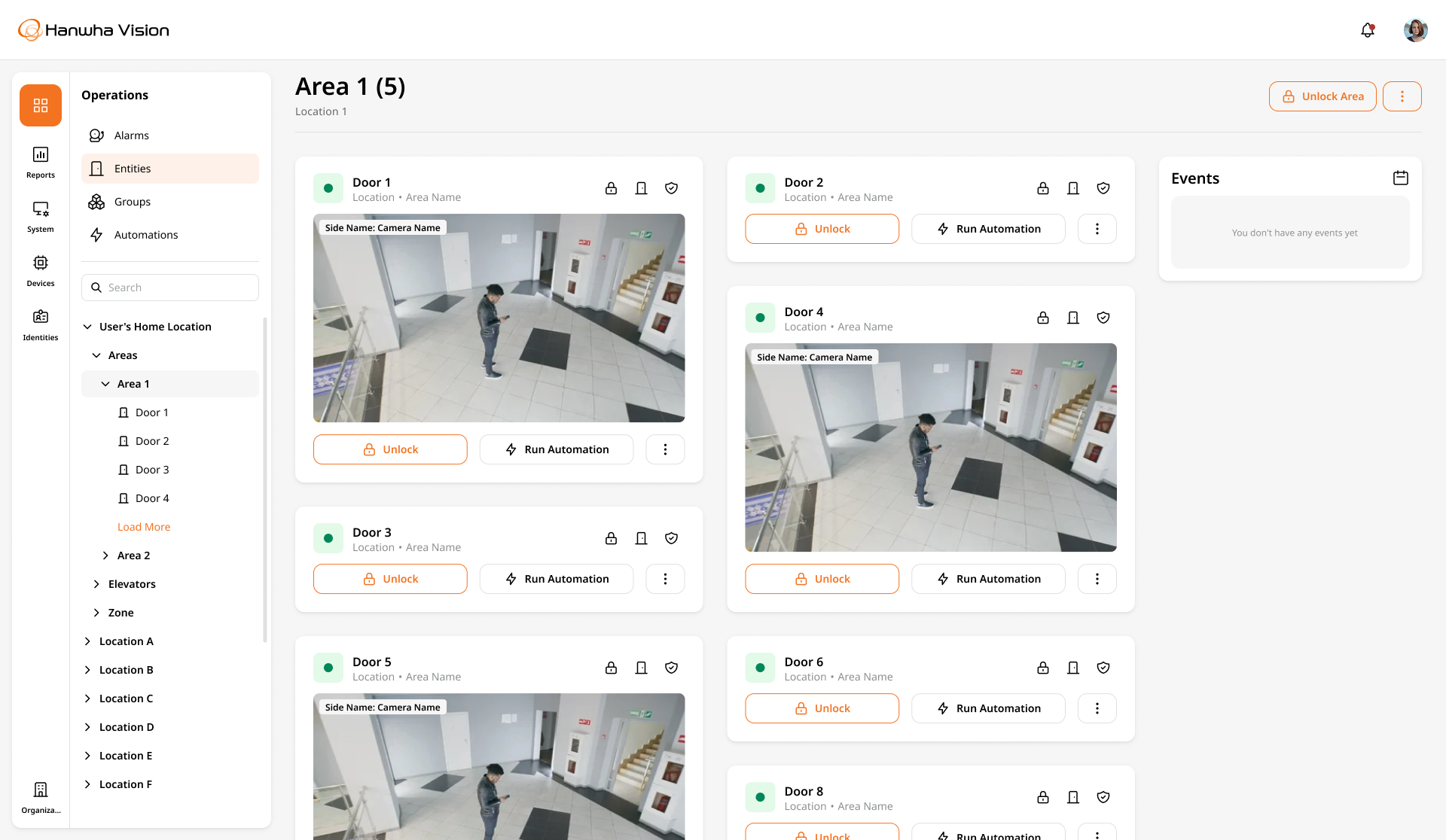Collapse the Areas tree node
Image resolution: width=1446 pixels, height=840 pixels.
tap(96, 355)
